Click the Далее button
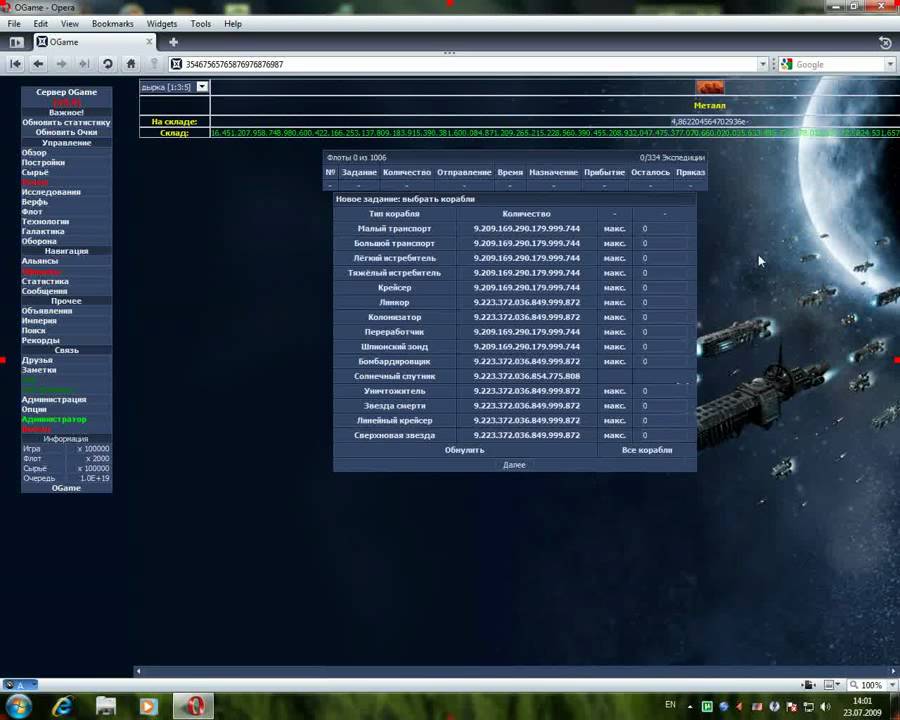This screenshot has width=900, height=720. 514,465
